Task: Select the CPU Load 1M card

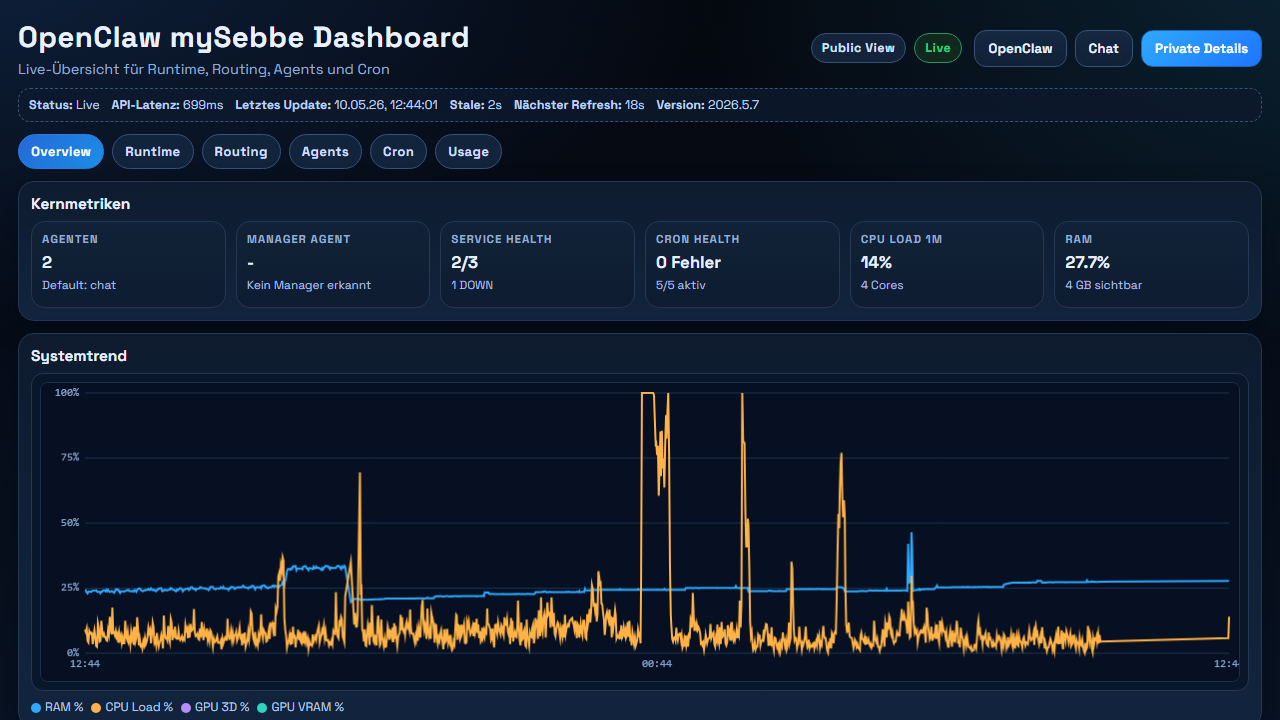Action: 947,264
